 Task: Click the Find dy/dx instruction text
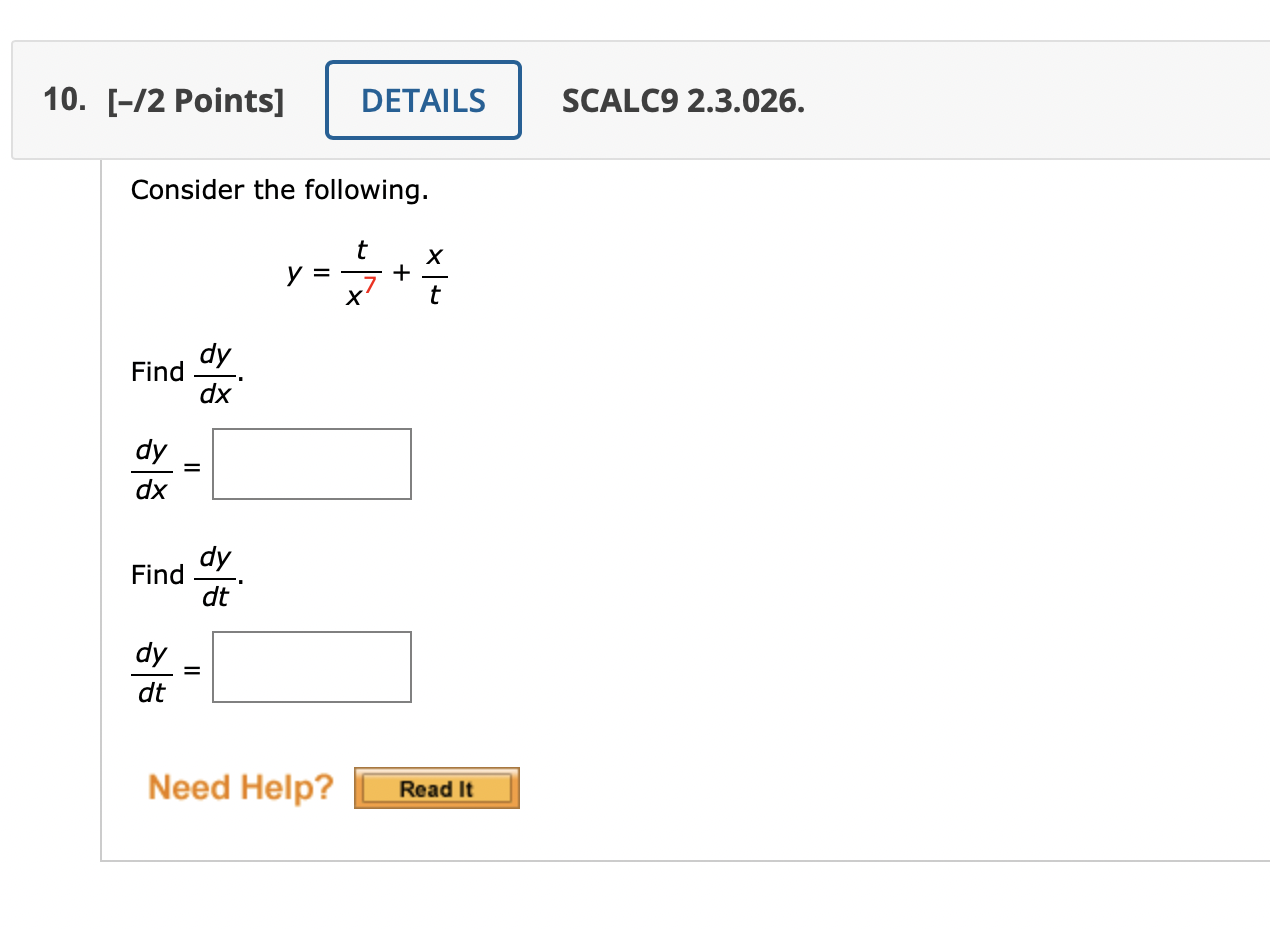[x=185, y=372]
